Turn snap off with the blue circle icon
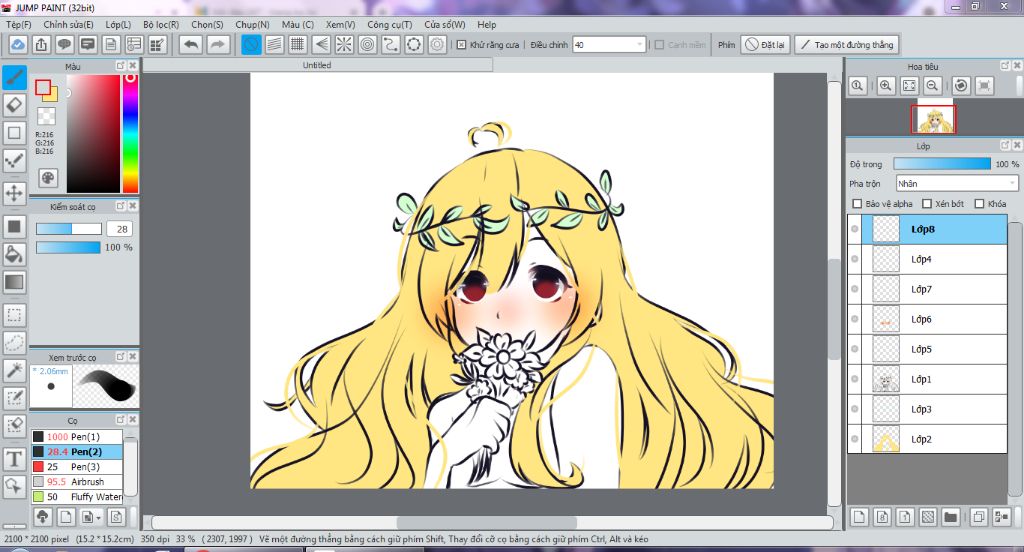This screenshot has width=1024, height=552. (x=251, y=44)
